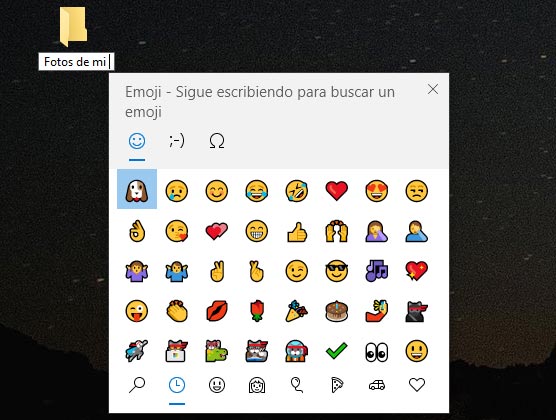This screenshot has height=420, width=556.
Task: Click the folder name field 'Fotos de mi'
Action: pos(76,62)
